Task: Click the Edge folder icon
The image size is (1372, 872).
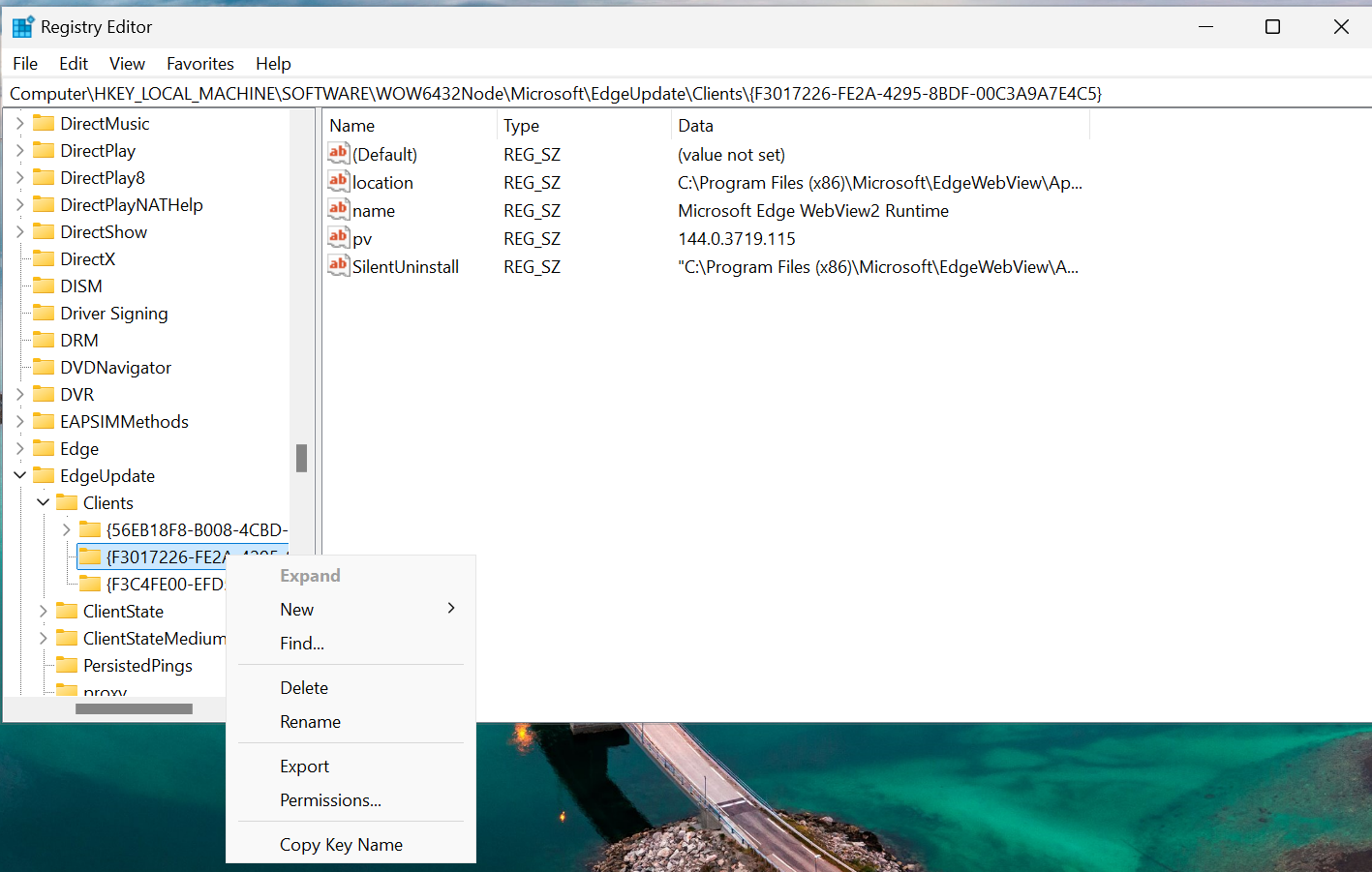Action: [44, 448]
